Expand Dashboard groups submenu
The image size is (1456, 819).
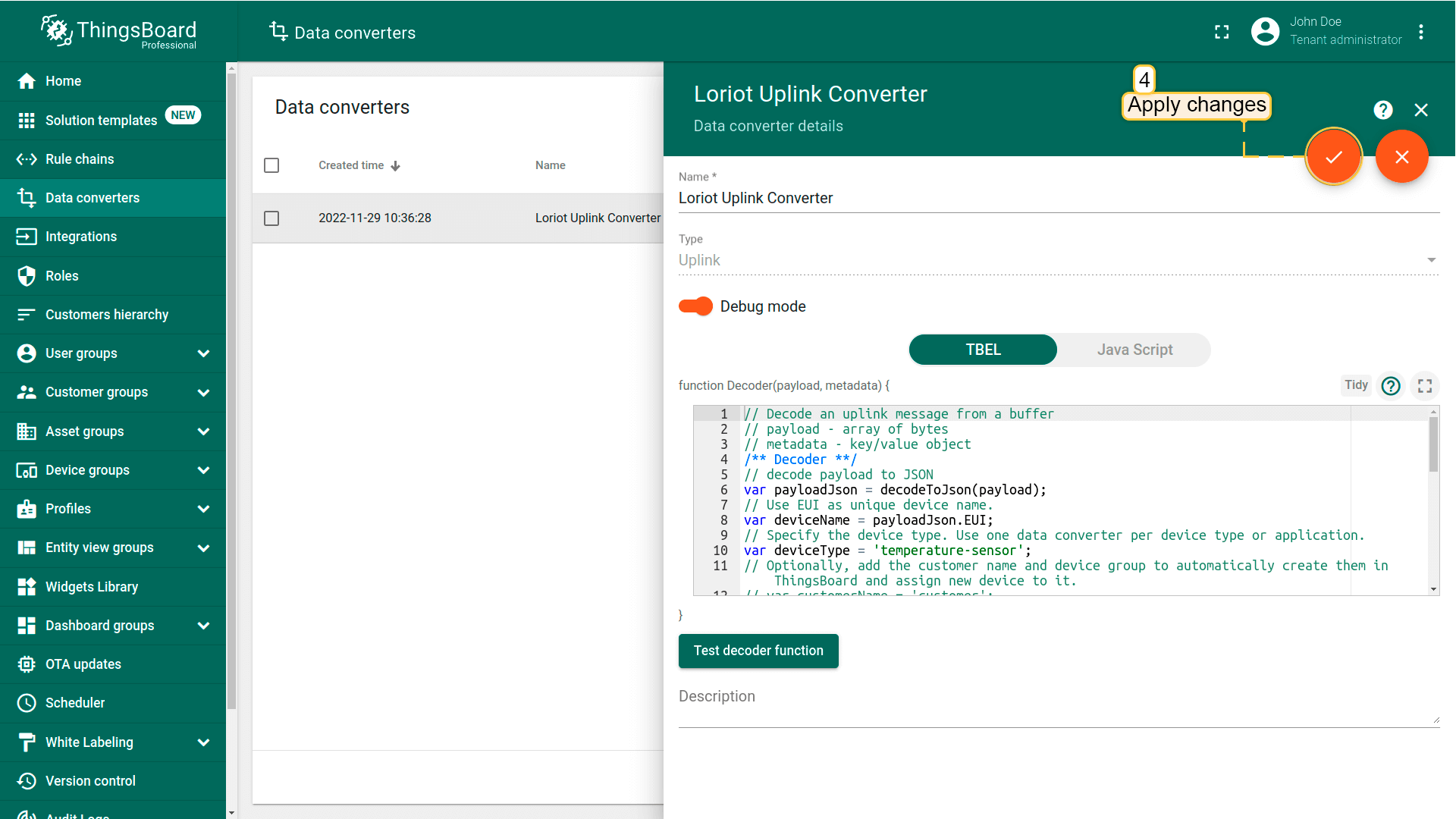click(203, 626)
